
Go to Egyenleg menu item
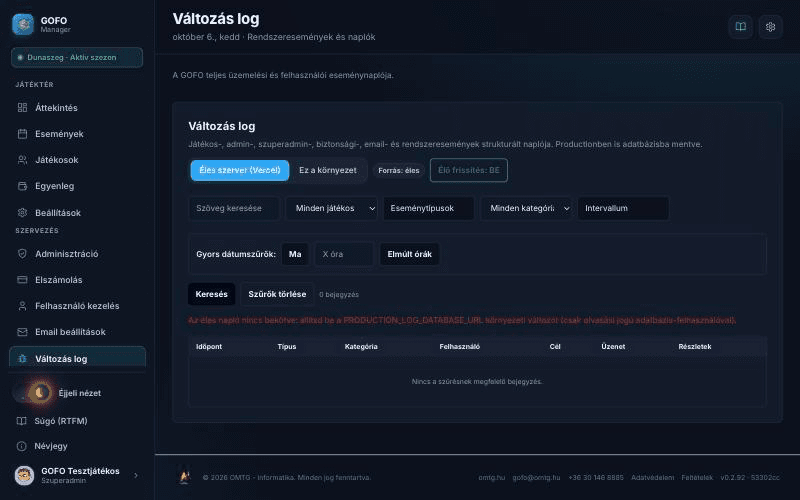77,186
